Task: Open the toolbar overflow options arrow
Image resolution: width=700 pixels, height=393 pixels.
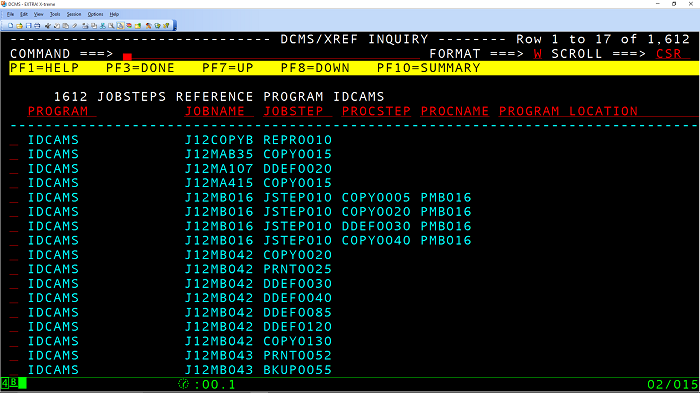Action: (x=175, y=26)
